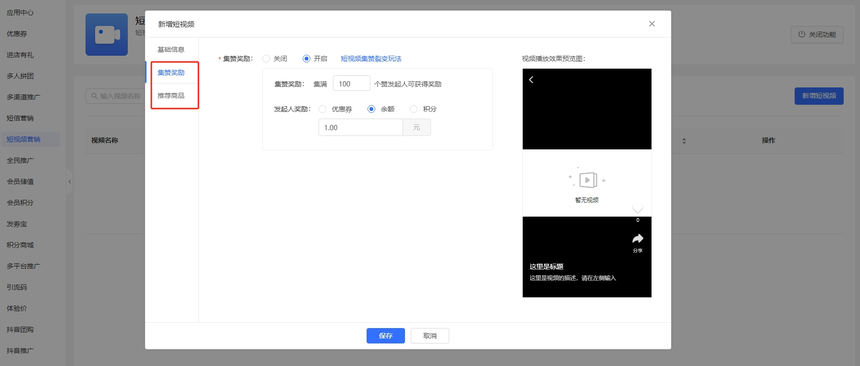Open 引流码 in the sidebar
This screenshot has height=366, width=860.
pyautogui.click(x=17, y=287)
